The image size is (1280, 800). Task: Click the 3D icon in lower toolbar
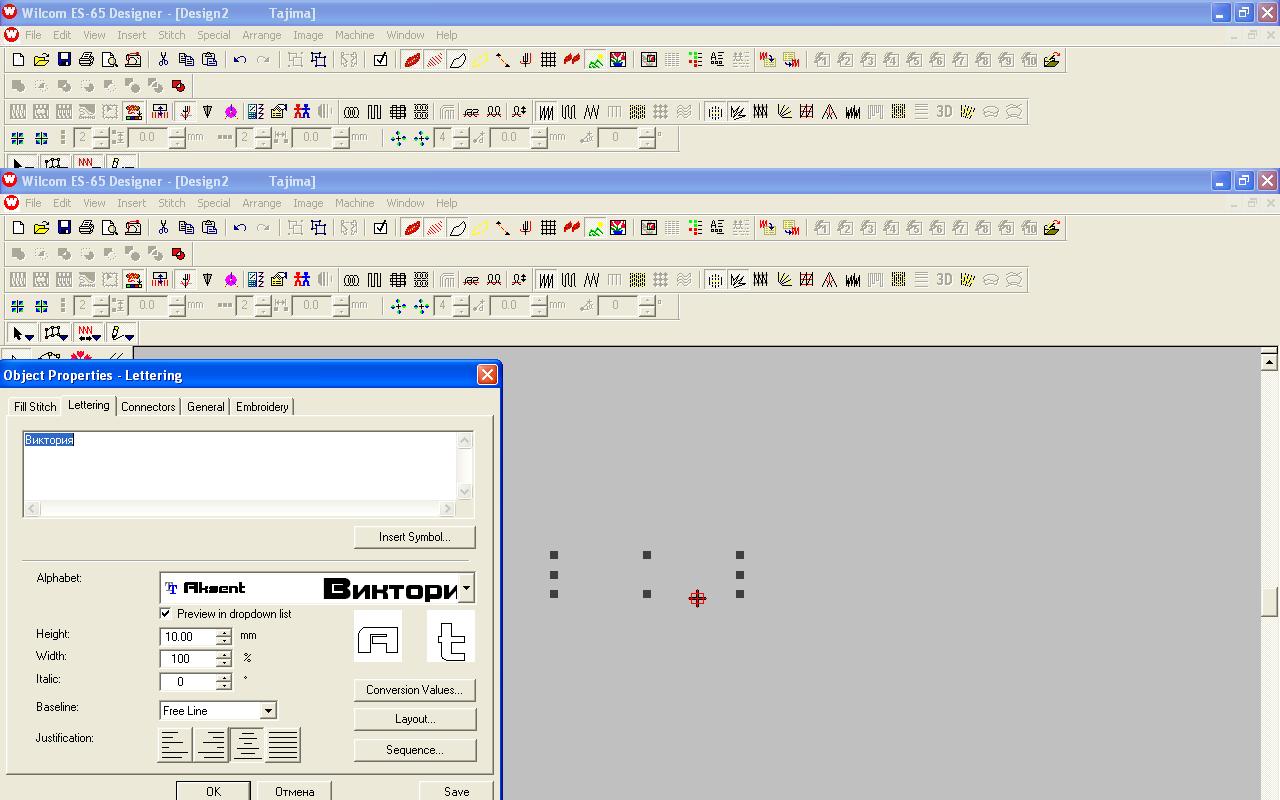click(944, 280)
